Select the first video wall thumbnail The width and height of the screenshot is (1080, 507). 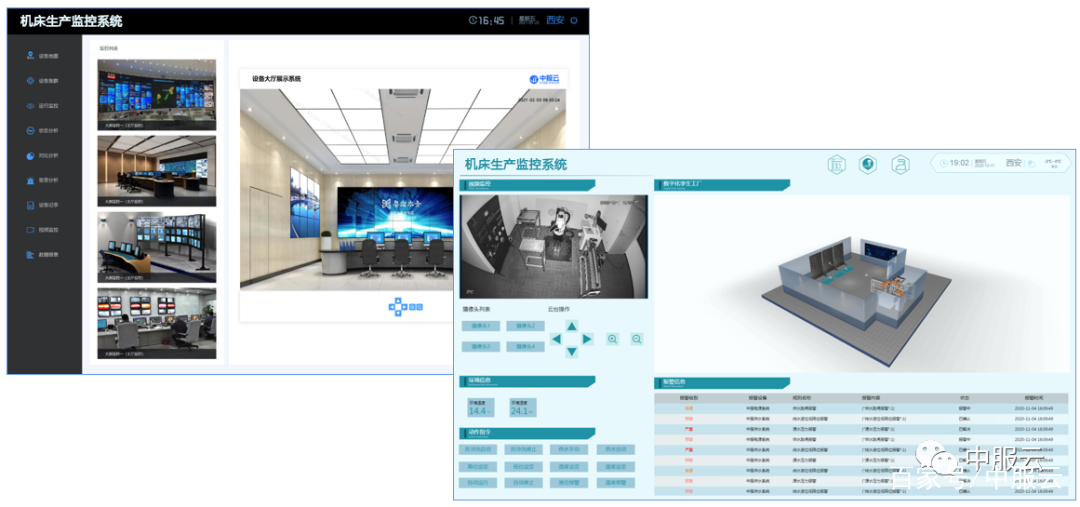156,94
